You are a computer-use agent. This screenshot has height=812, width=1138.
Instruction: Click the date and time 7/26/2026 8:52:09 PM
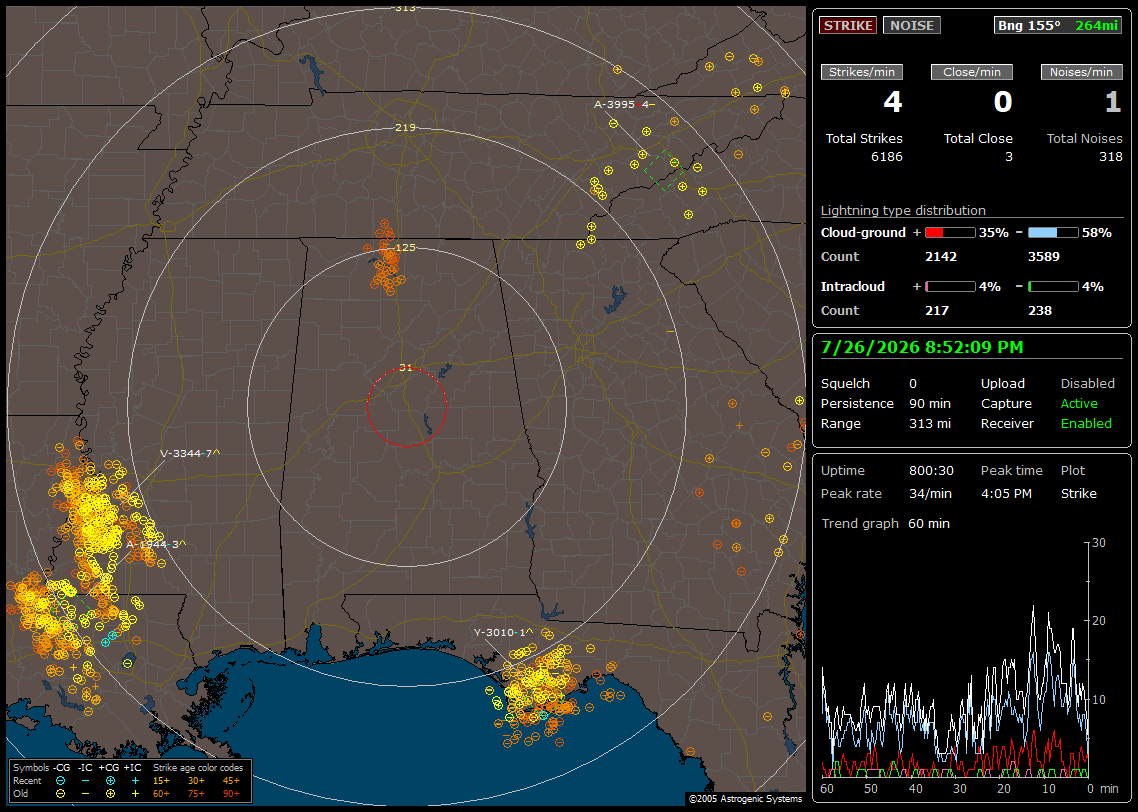click(x=922, y=347)
